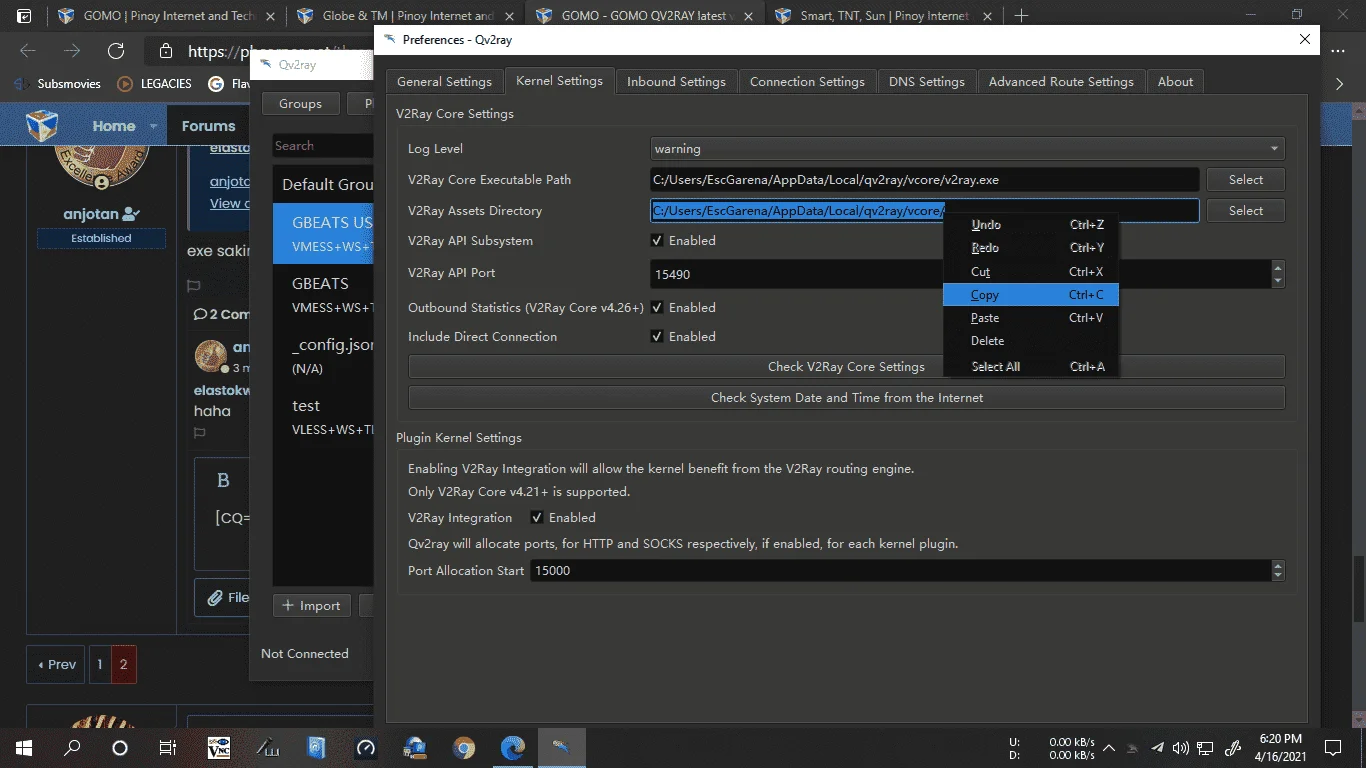
Task: Open the speedometer app in taskbar
Action: point(365,747)
